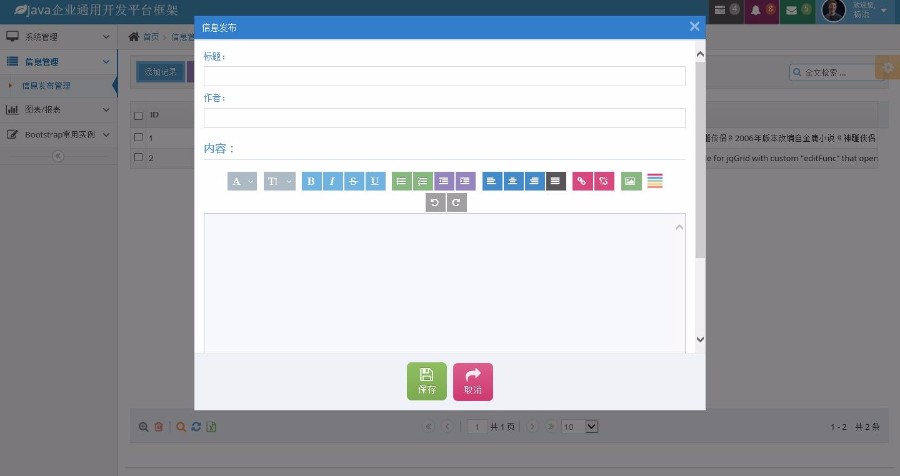The height and width of the screenshot is (476, 900).
Task: Redo the last editor action
Action: click(x=456, y=203)
